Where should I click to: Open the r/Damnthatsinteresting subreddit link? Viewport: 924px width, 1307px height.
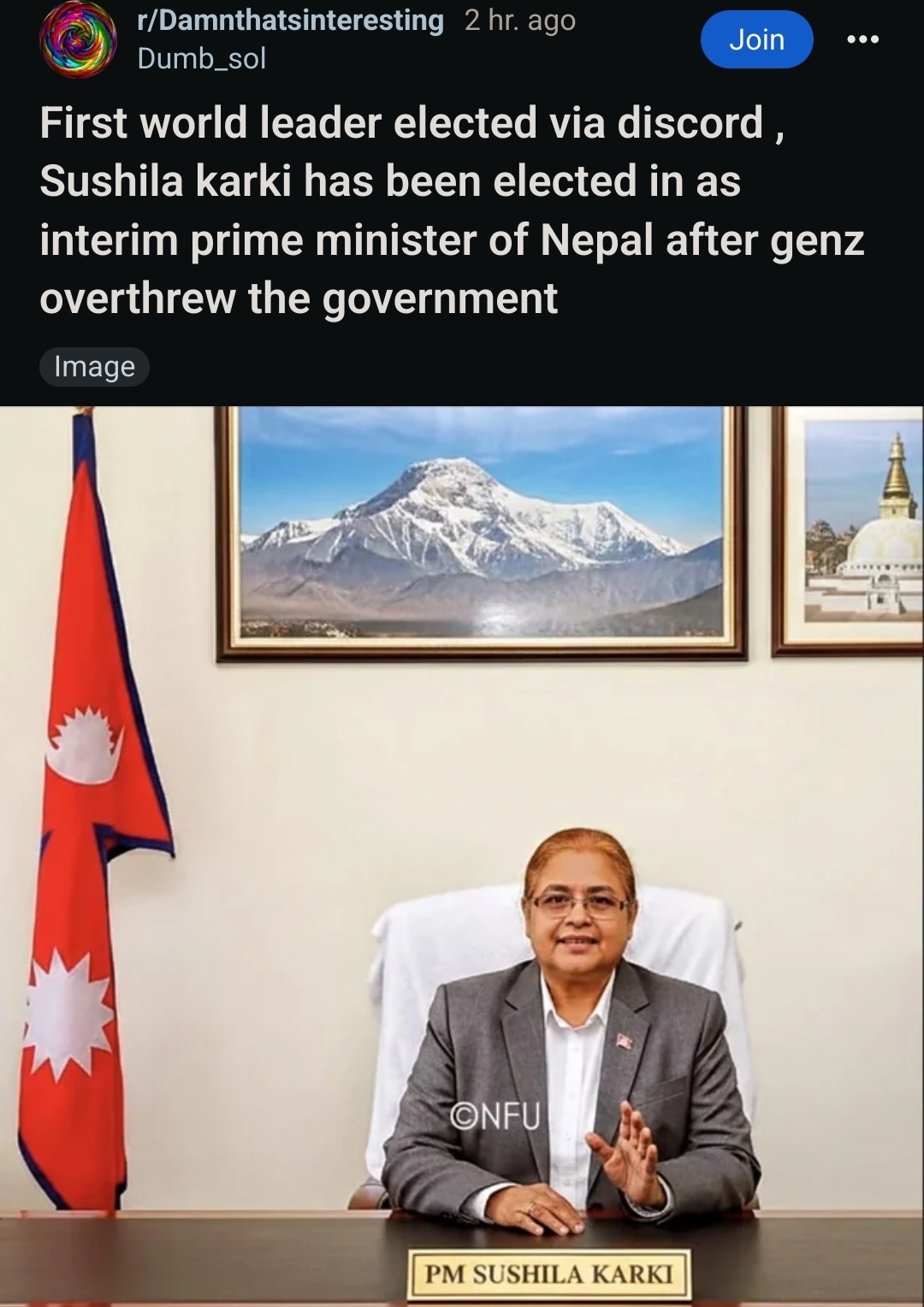[x=291, y=21]
